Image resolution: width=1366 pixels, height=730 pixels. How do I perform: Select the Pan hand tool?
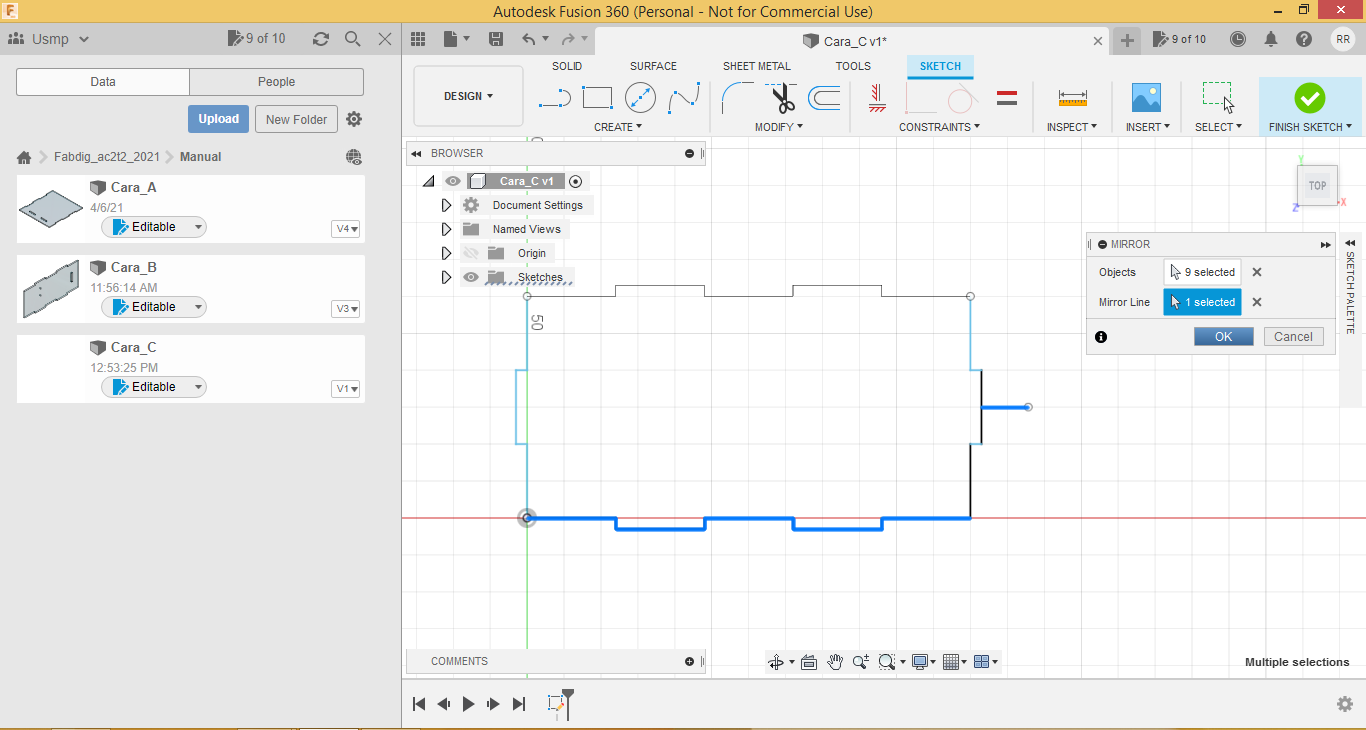point(835,662)
